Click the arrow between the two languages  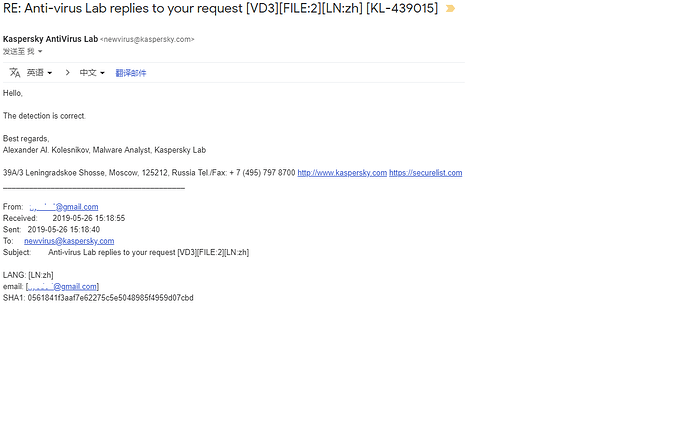click(x=68, y=73)
